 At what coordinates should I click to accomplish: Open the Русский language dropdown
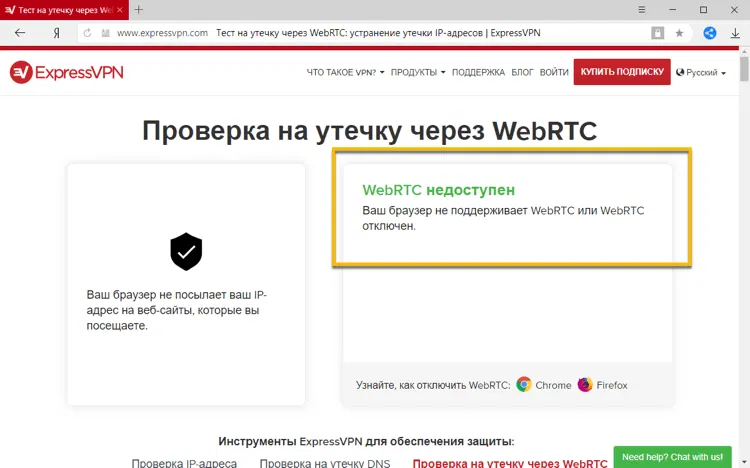tap(701, 72)
